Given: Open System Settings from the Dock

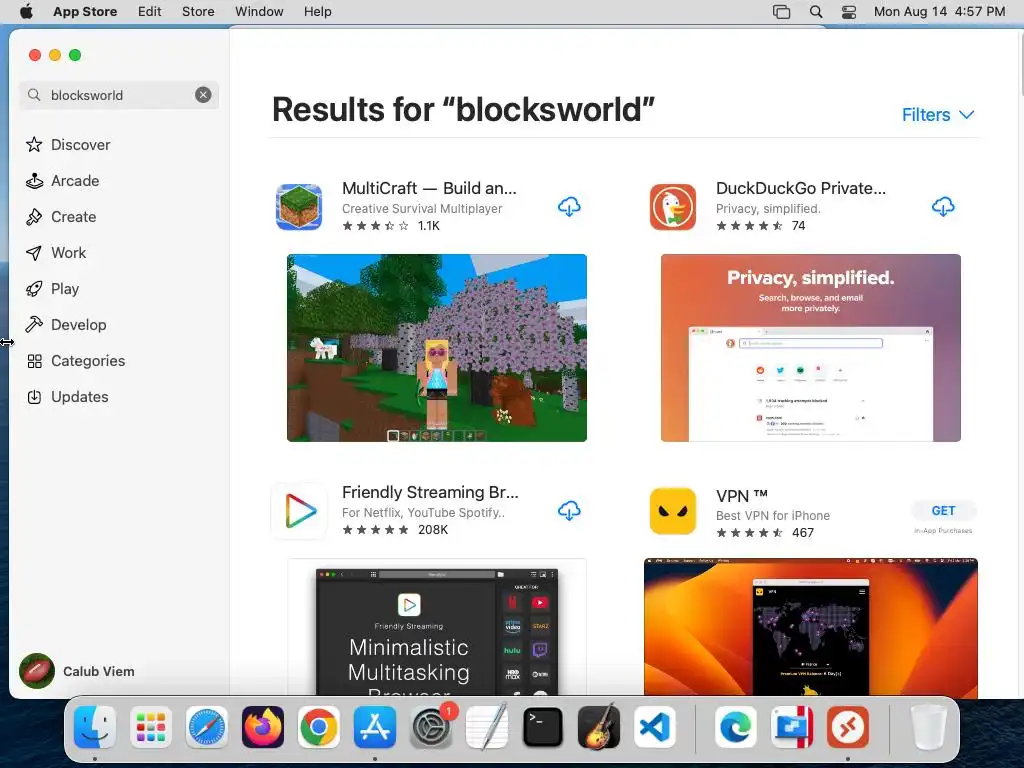Looking at the screenshot, I should pos(431,727).
